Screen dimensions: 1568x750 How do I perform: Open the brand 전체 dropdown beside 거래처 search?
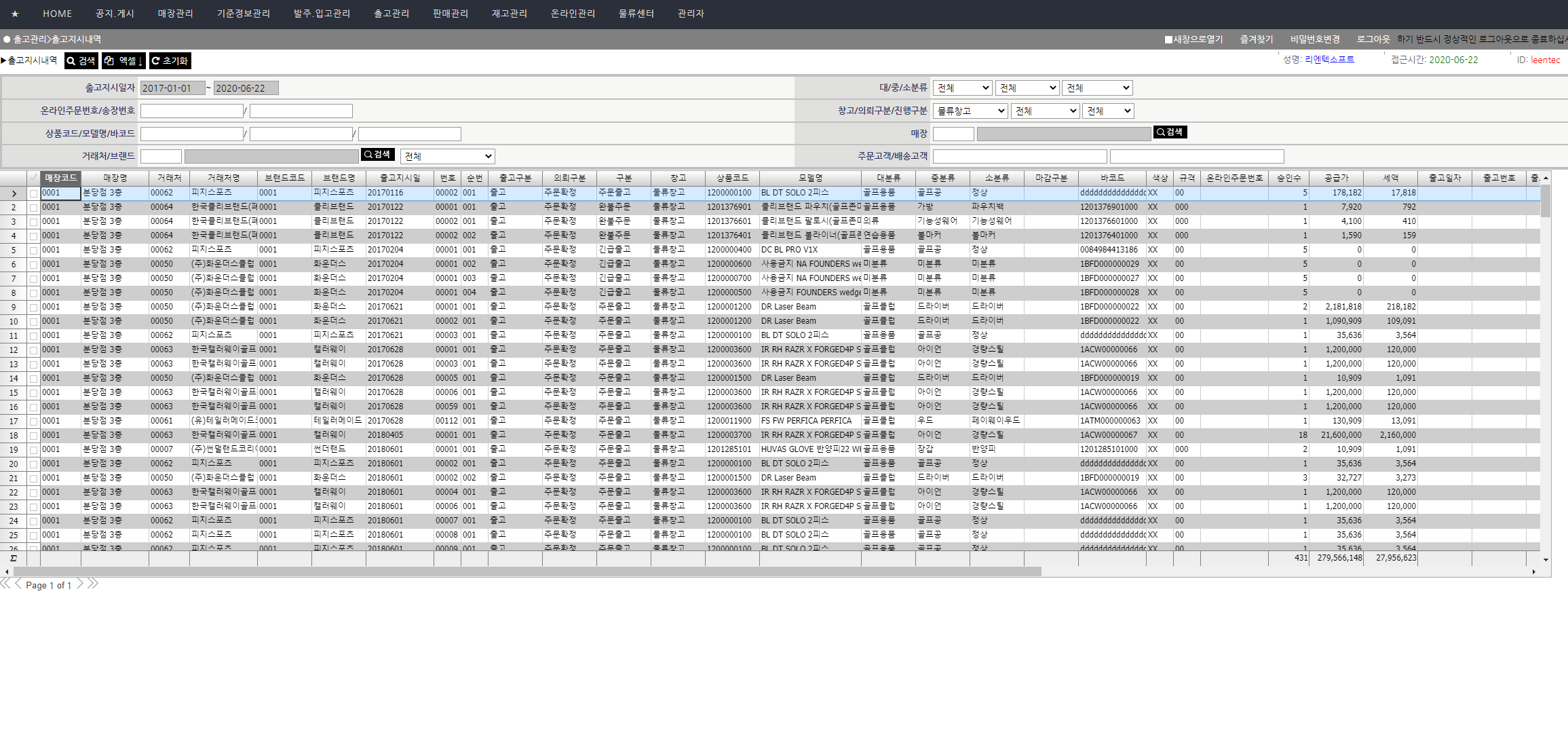[447, 156]
